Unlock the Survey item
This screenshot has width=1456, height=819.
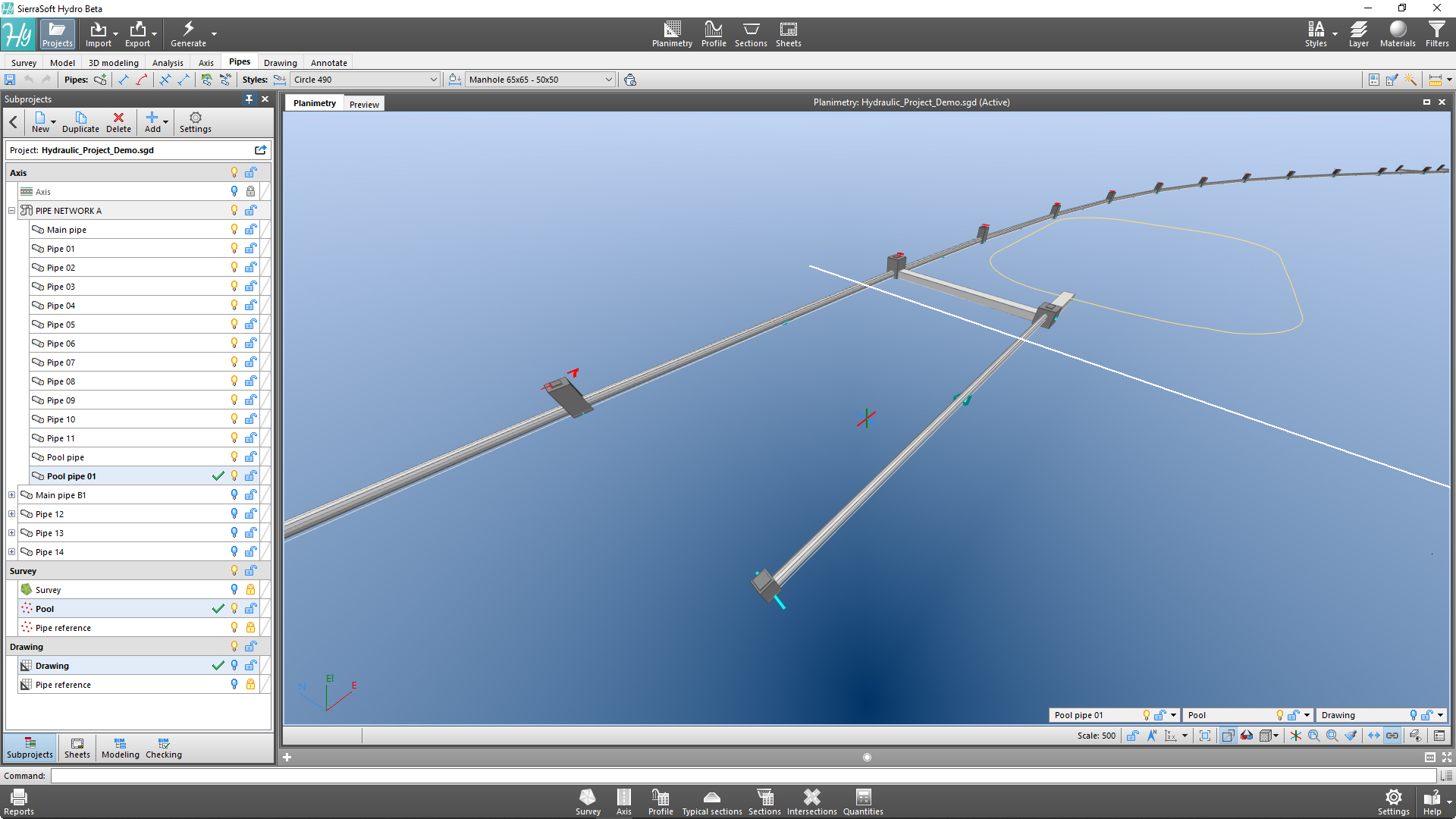pos(250,589)
